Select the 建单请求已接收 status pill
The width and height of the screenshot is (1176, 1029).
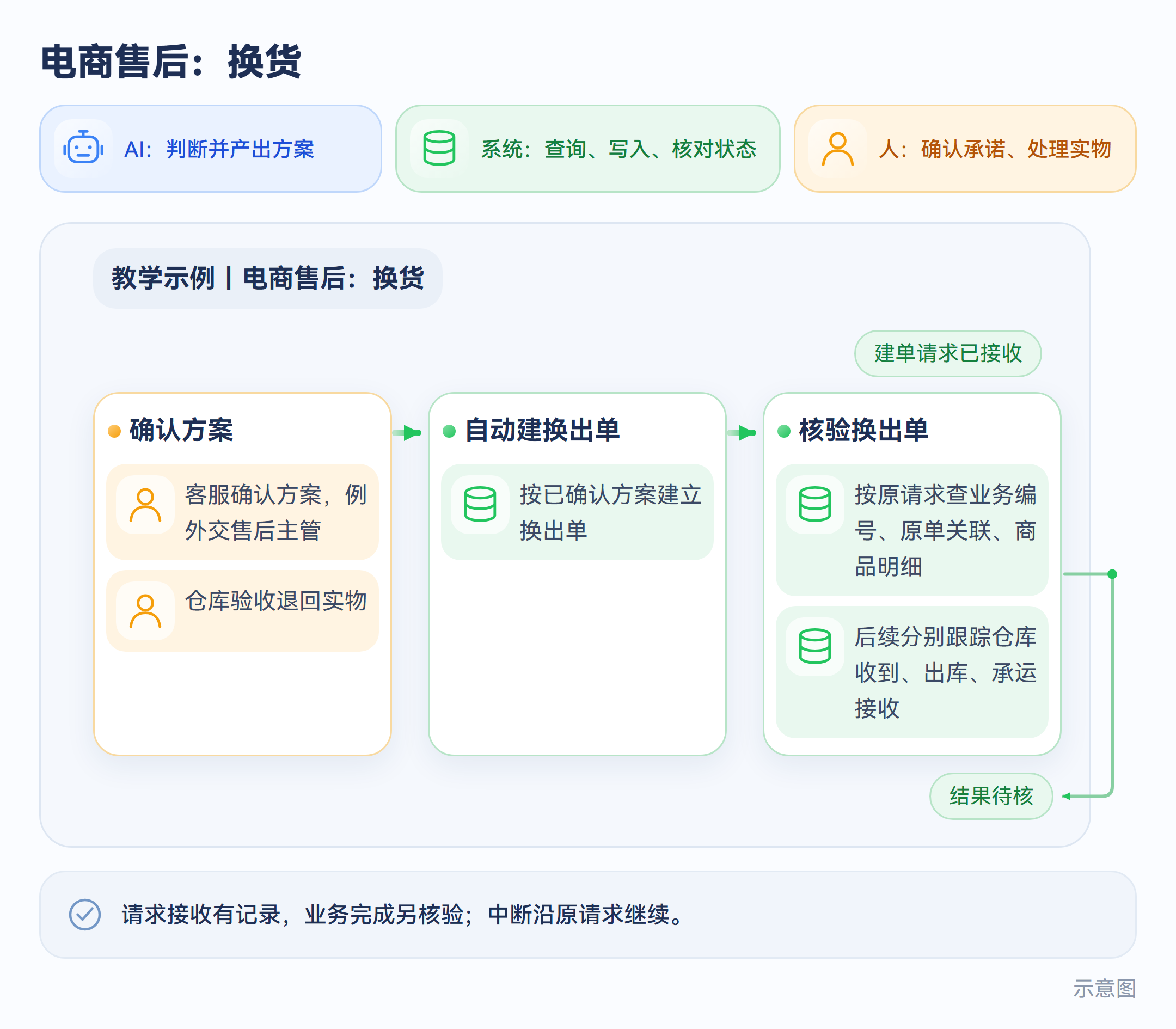tap(948, 353)
